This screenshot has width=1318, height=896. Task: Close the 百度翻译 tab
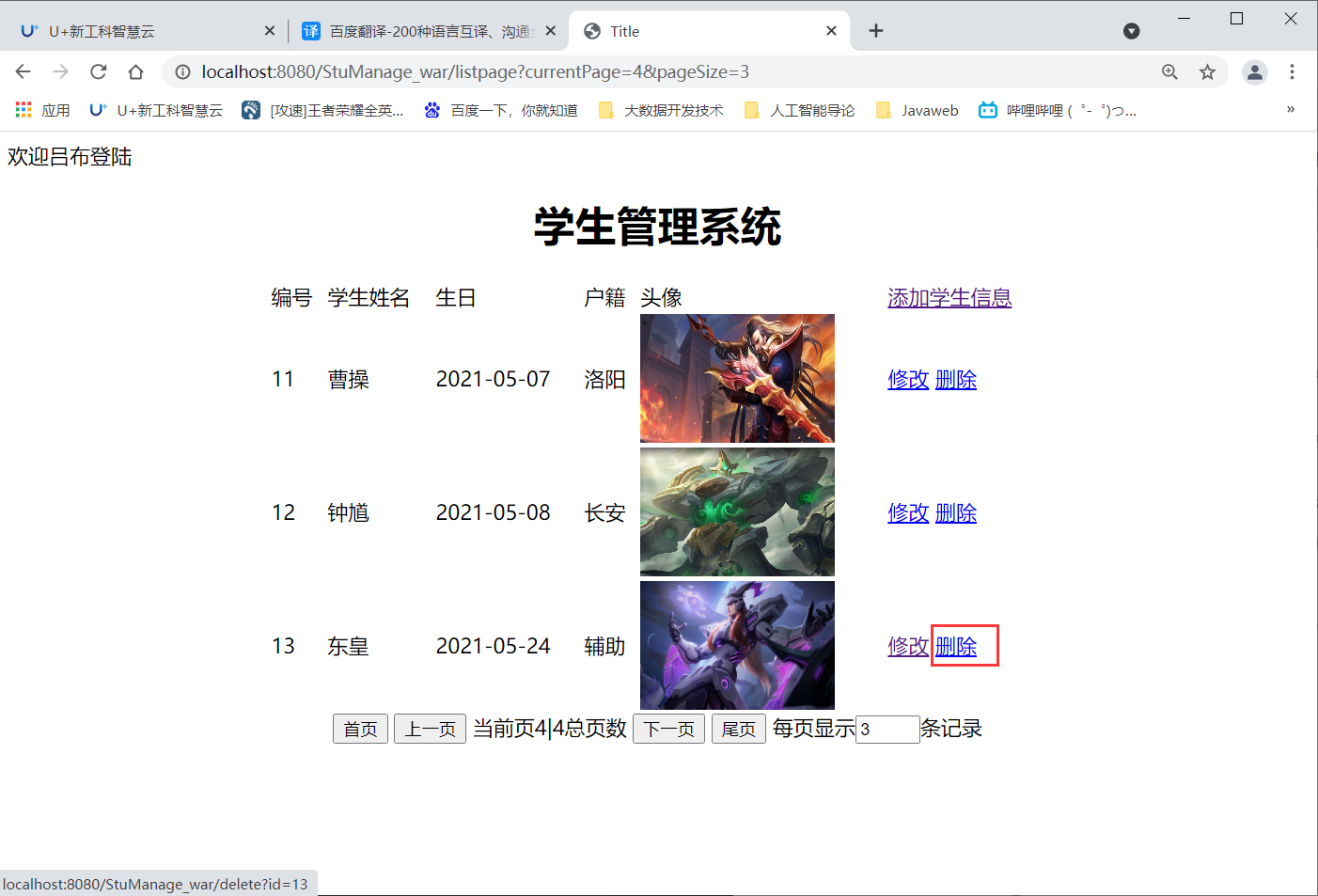click(x=550, y=31)
